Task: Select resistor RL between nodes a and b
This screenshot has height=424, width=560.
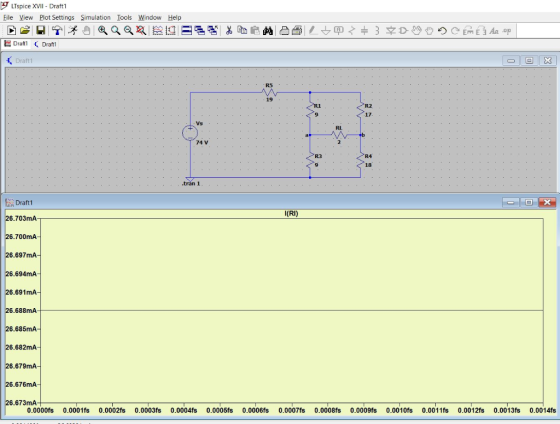Action: pos(339,135)
